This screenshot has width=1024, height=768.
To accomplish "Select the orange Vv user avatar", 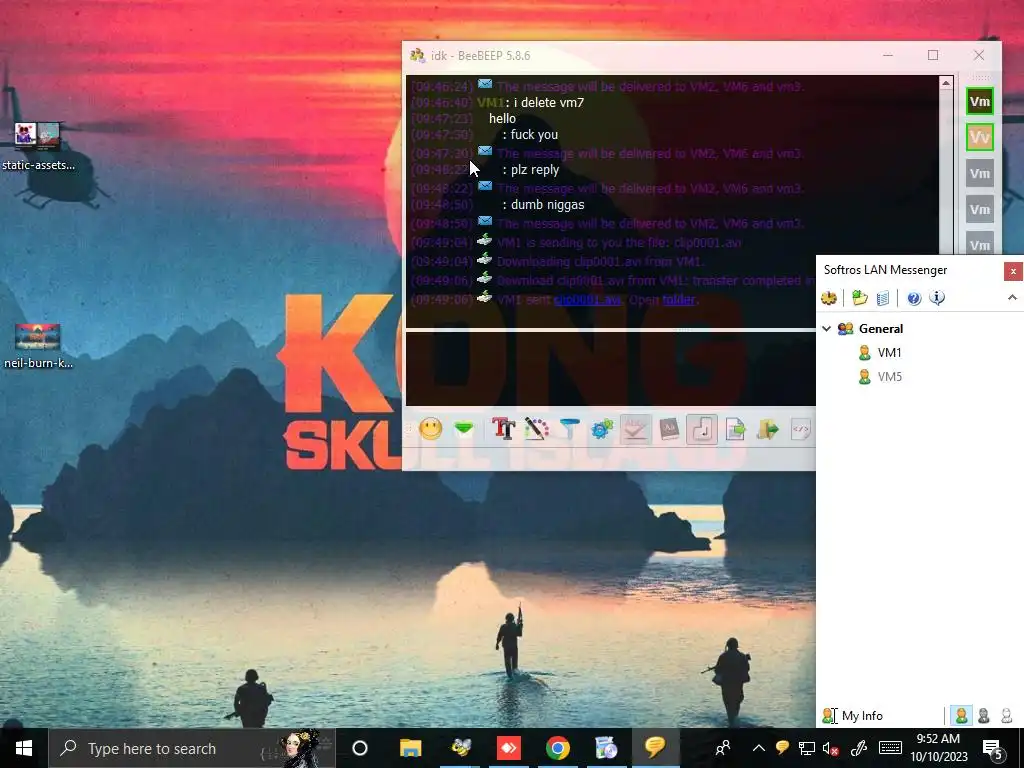I will click(x=980, y=137).
